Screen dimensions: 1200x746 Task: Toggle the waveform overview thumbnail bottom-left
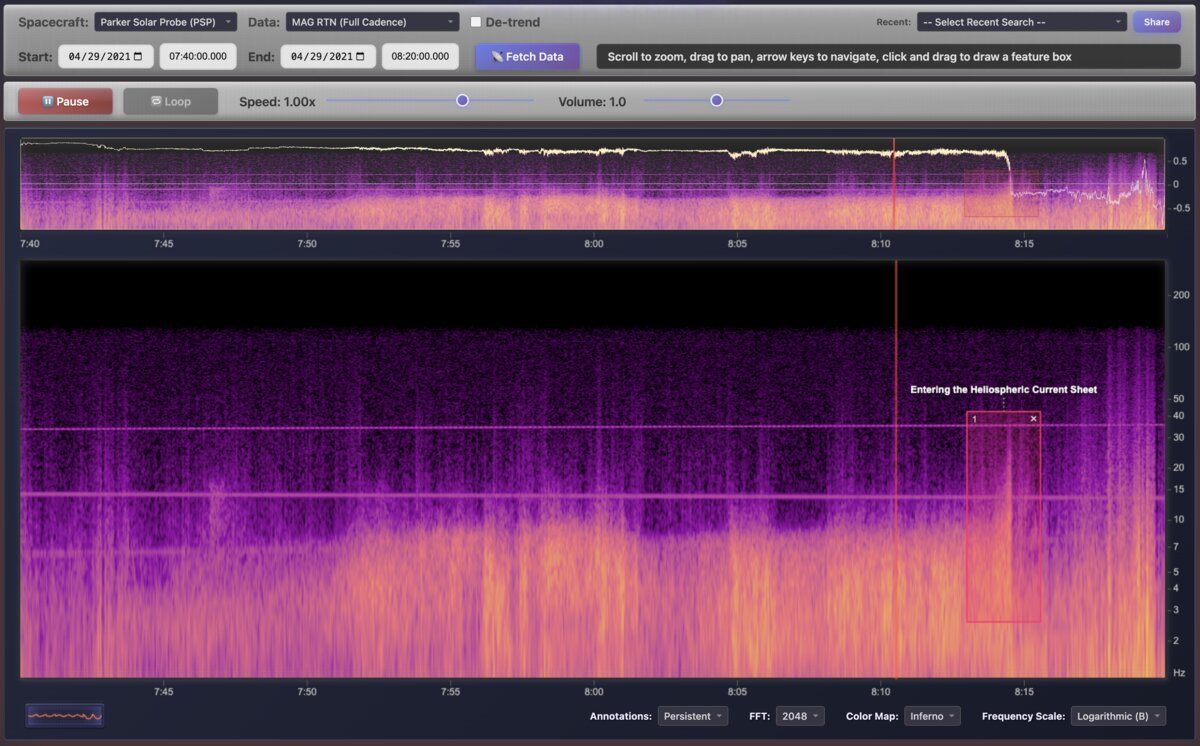[x=64, y=715]
